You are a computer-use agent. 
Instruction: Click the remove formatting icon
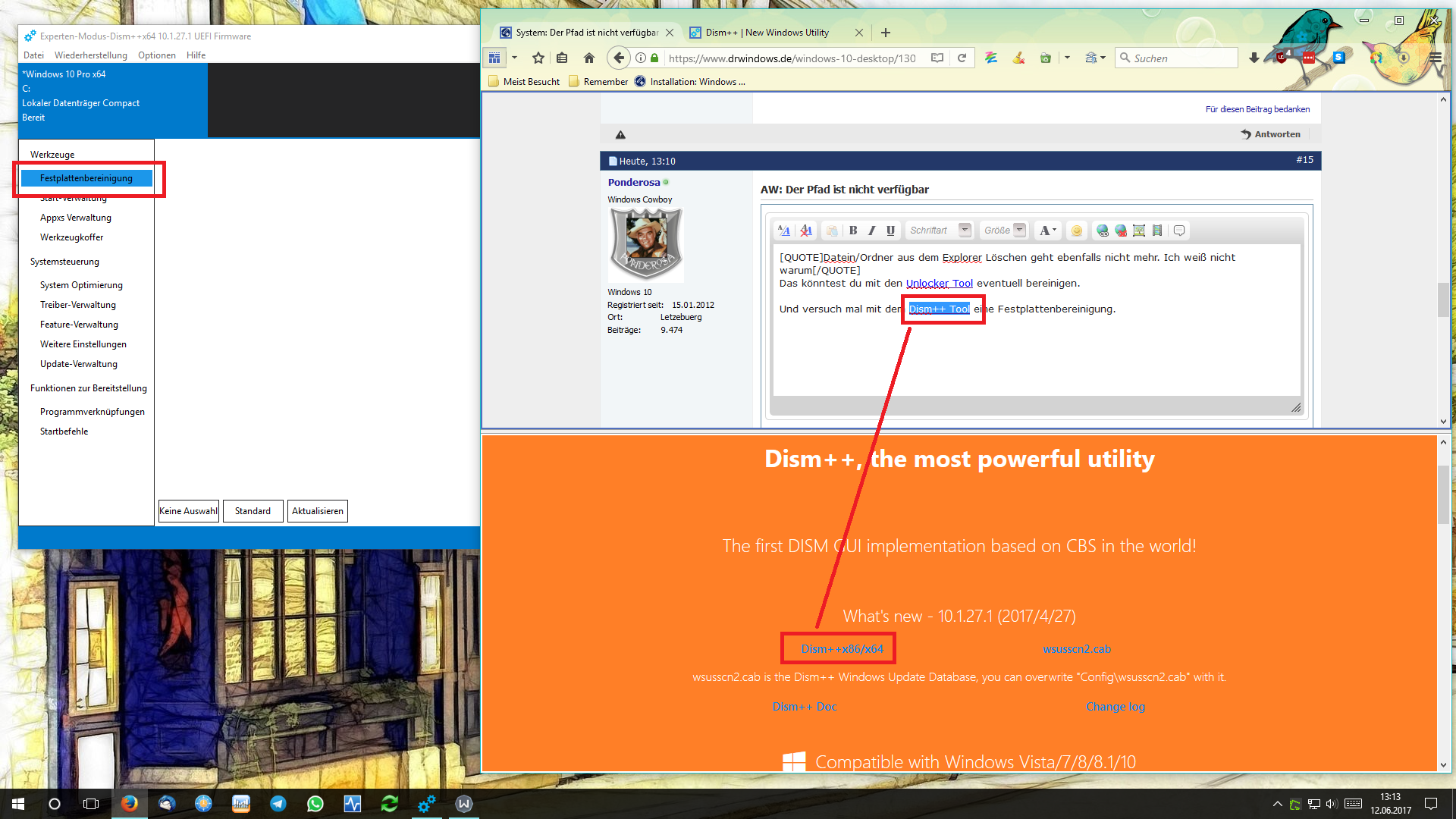pos(806,231)
